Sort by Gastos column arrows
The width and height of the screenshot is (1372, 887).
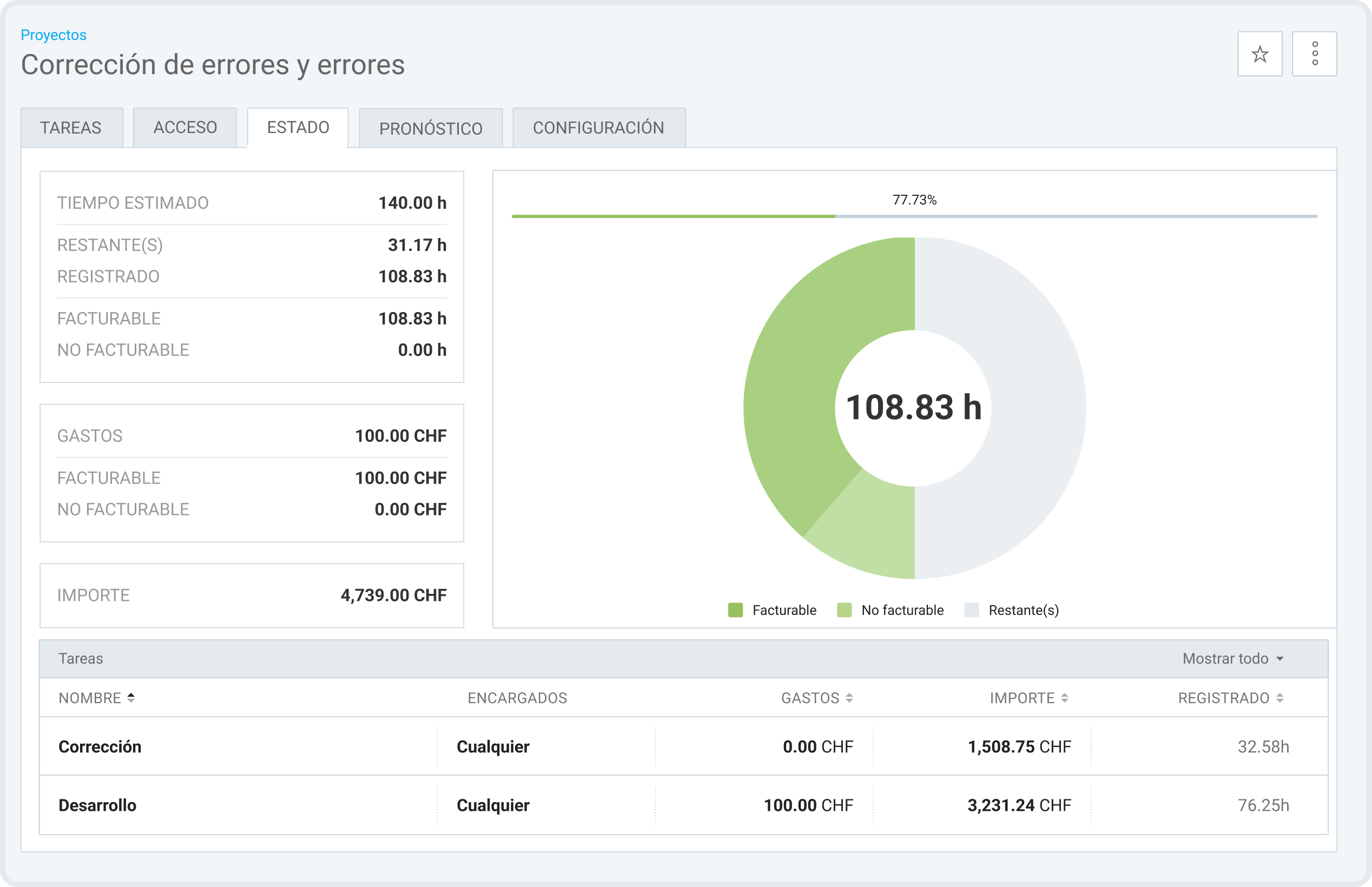(x=849, y=698)
